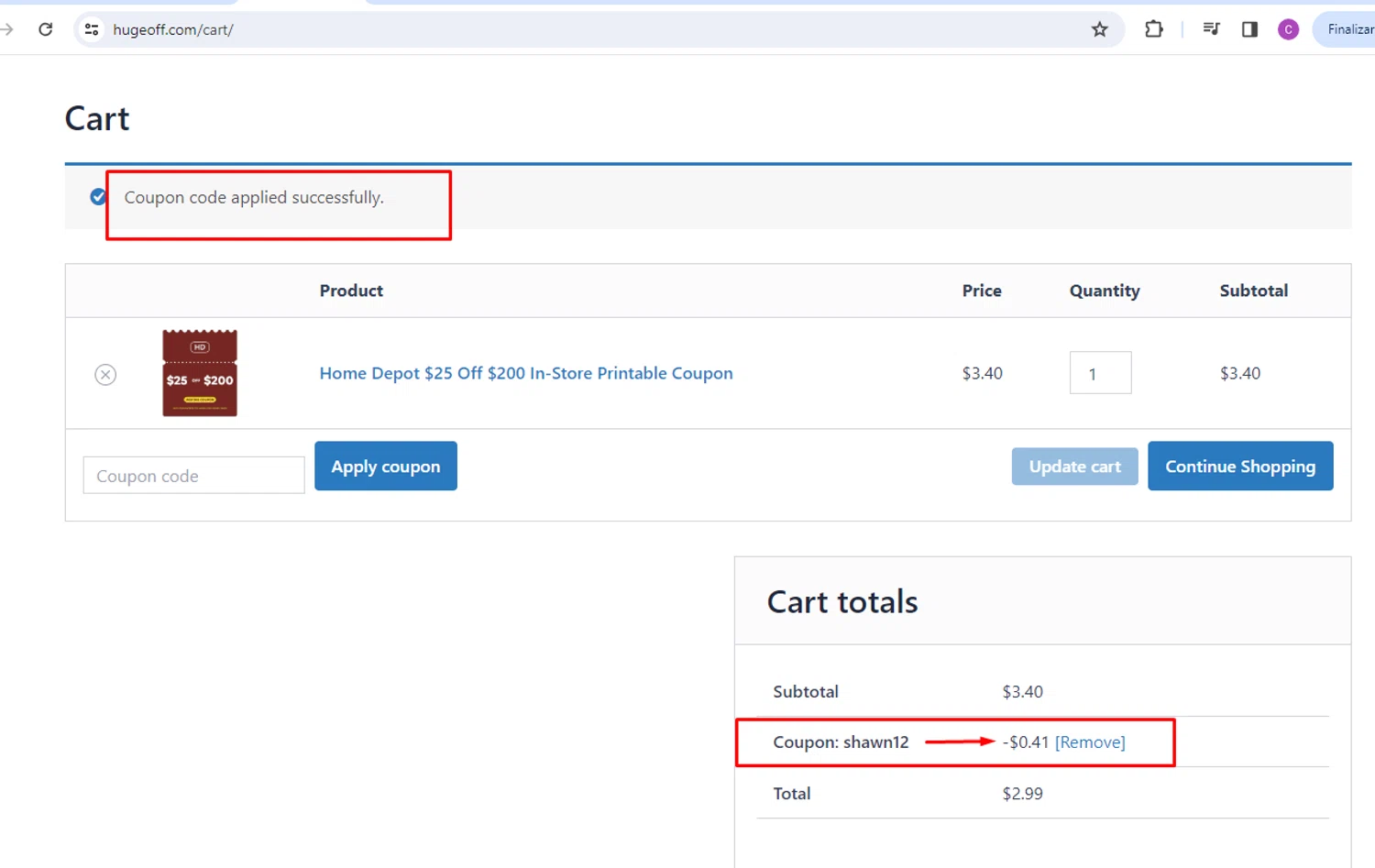Open the Home Depot coupon product thumbnail
Image resolution: width=1375 pixels, height=868 pixels.
[200, 373]
